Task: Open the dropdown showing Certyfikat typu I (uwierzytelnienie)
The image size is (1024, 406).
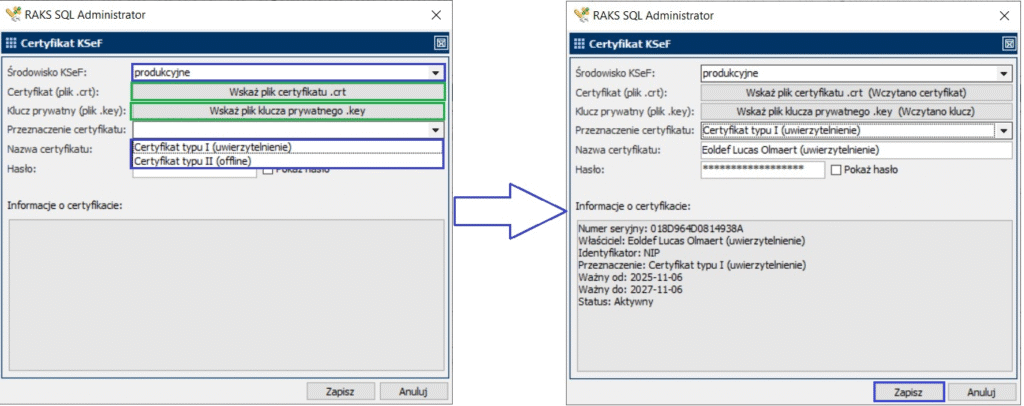Action: click(1004, 130)
